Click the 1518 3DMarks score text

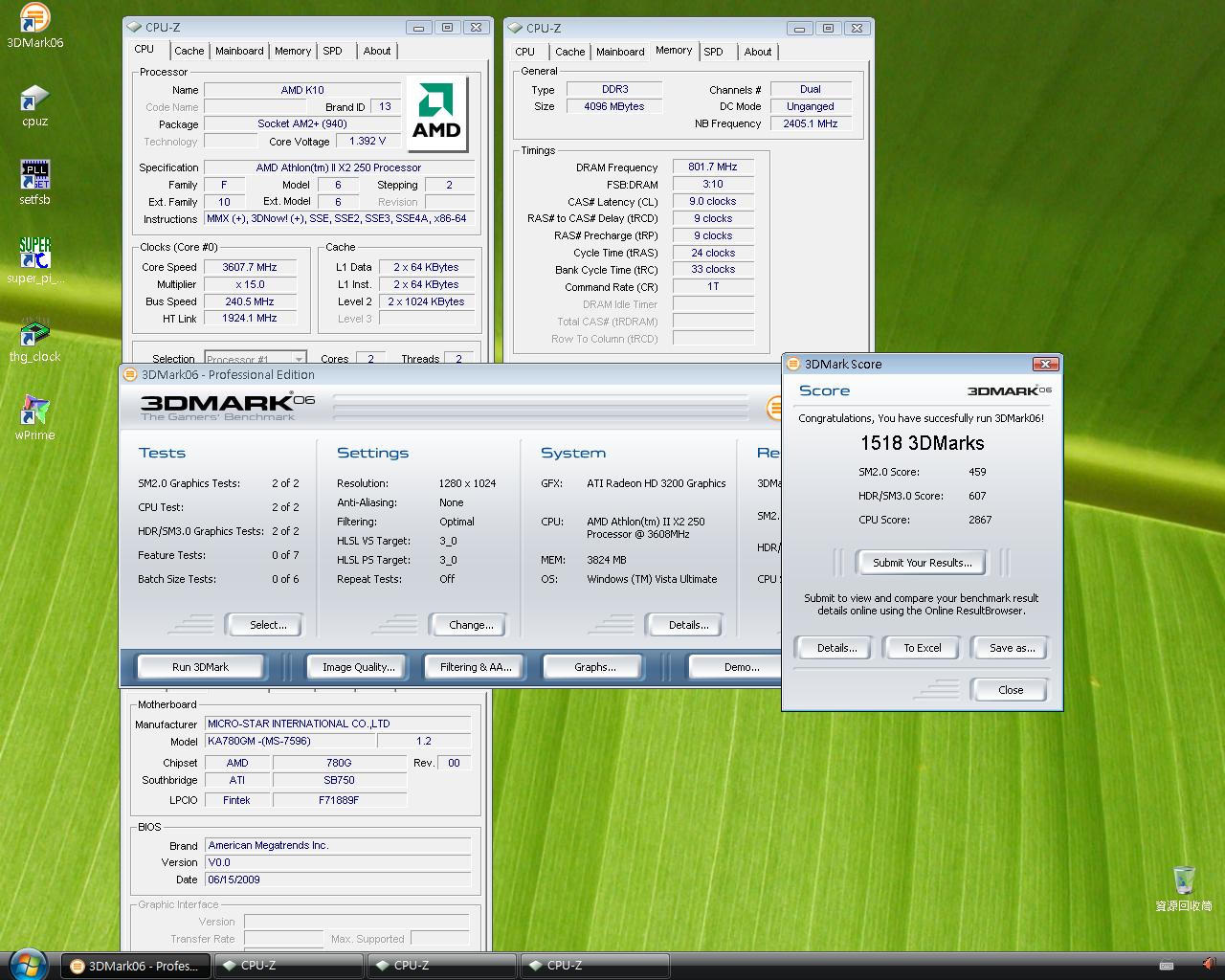click(922, 443)
